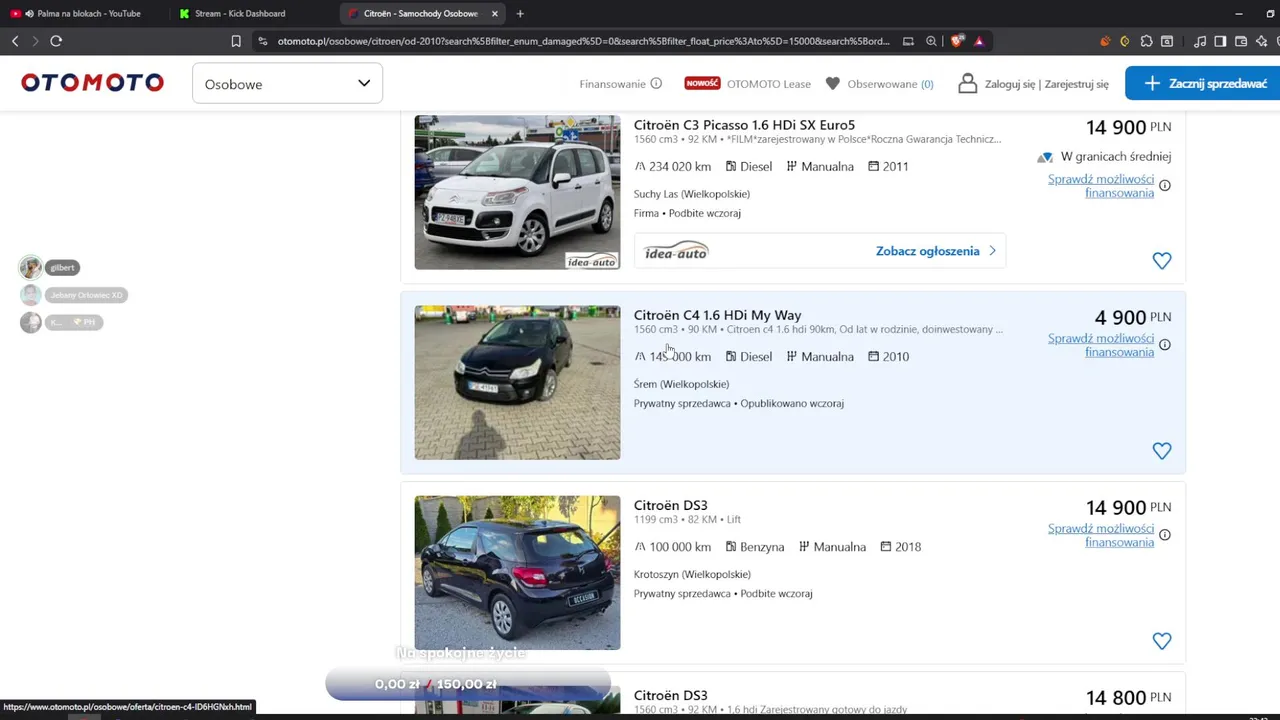The width and height of the screenshot is (1280, 720).
Task: Click the gilbert user avatar overlay
Action: tap(31, 267)
